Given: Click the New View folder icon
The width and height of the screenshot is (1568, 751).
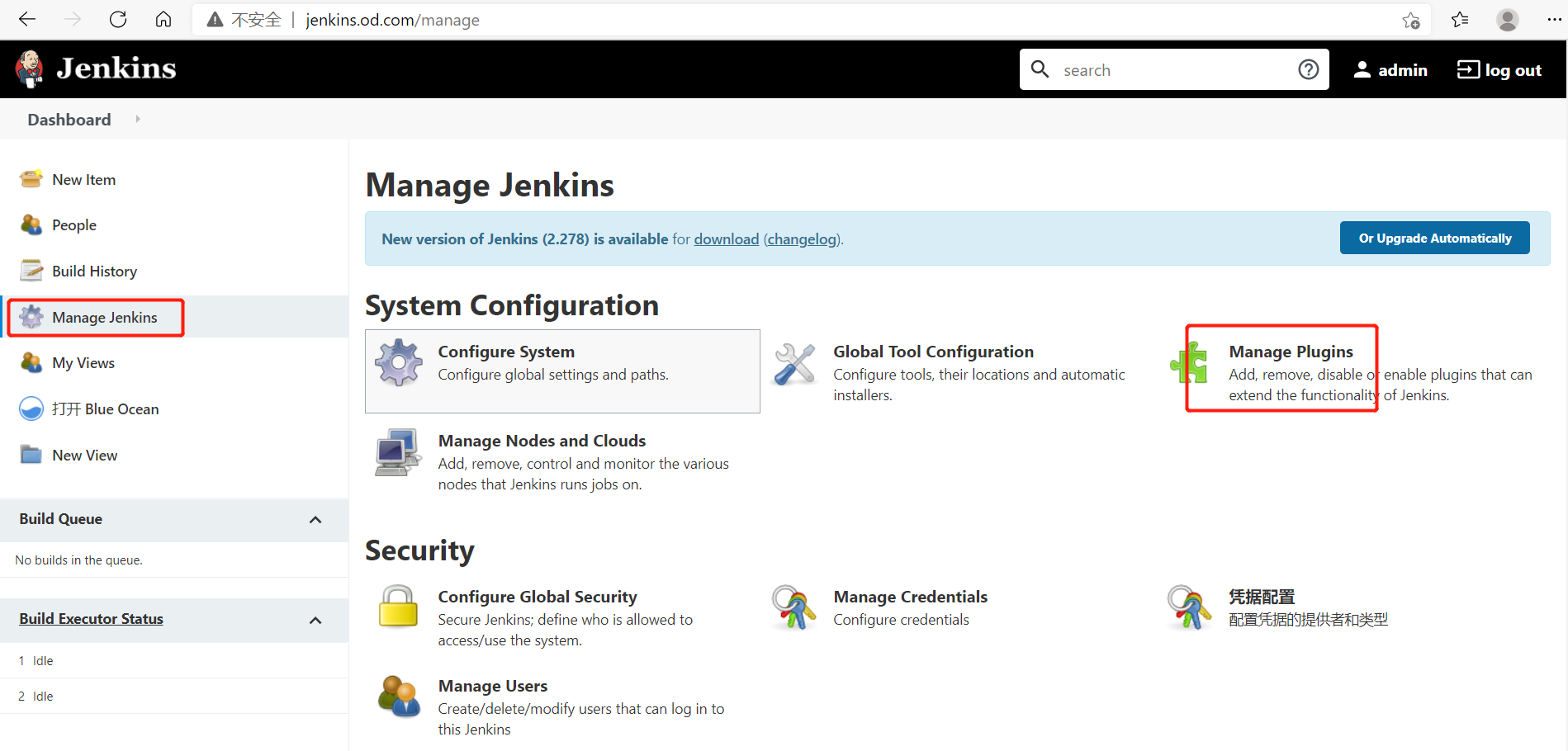Looking at the screenshot, I should [x=31, y=455].
